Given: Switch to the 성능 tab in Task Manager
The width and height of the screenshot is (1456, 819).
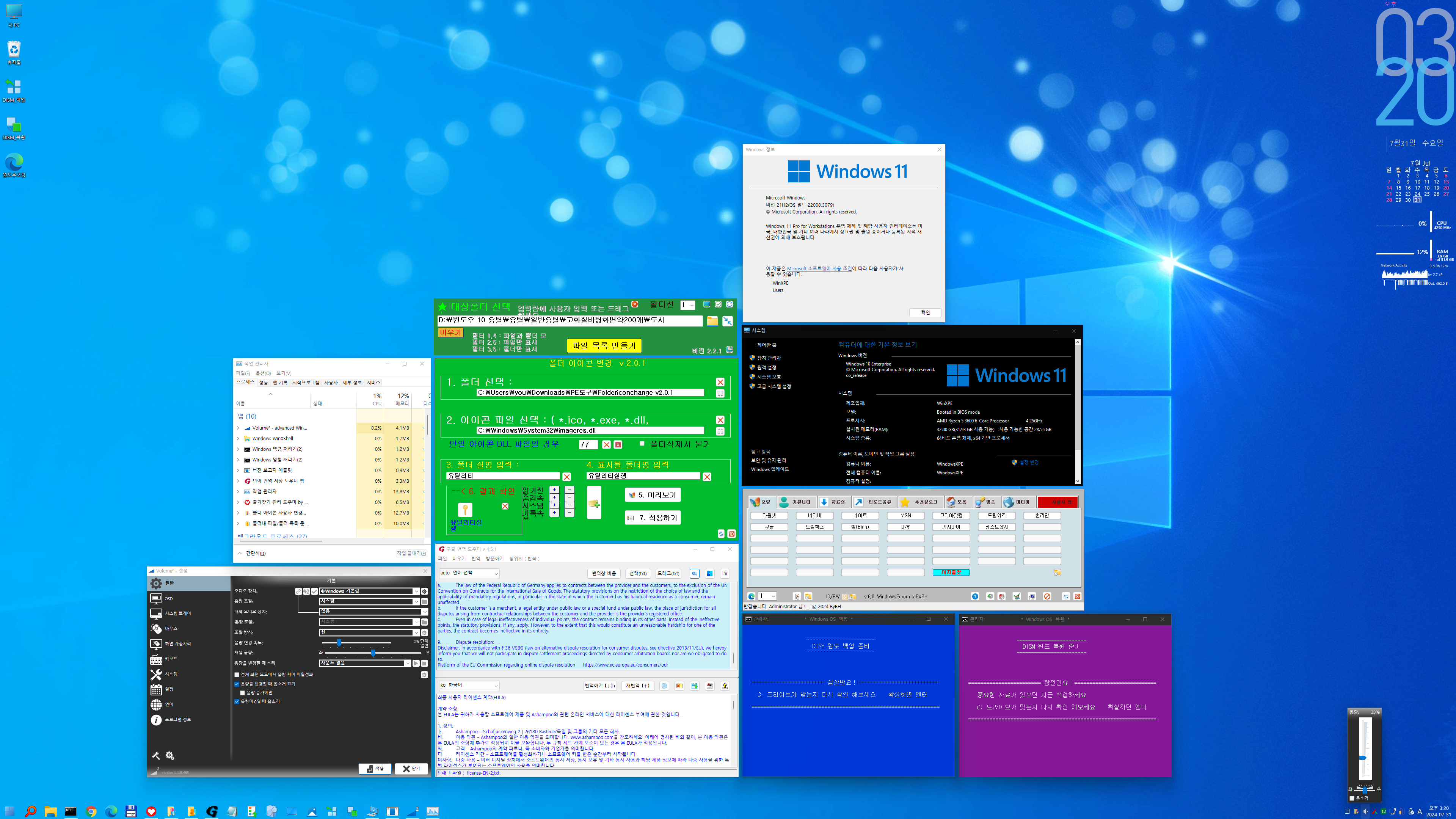Looking at the screenshot, I should [x=264, y=383].
